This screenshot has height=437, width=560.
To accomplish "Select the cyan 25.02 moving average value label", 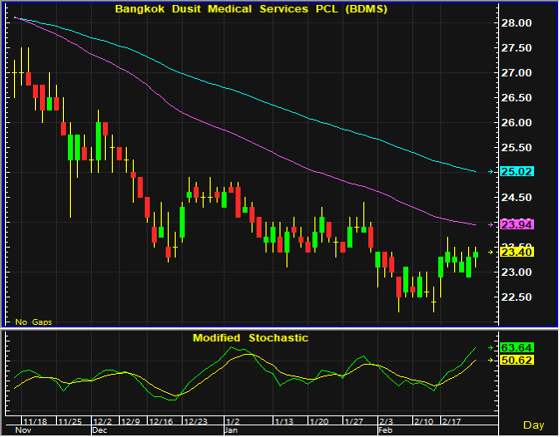I will pyautogui.click(x=516, y=172).
